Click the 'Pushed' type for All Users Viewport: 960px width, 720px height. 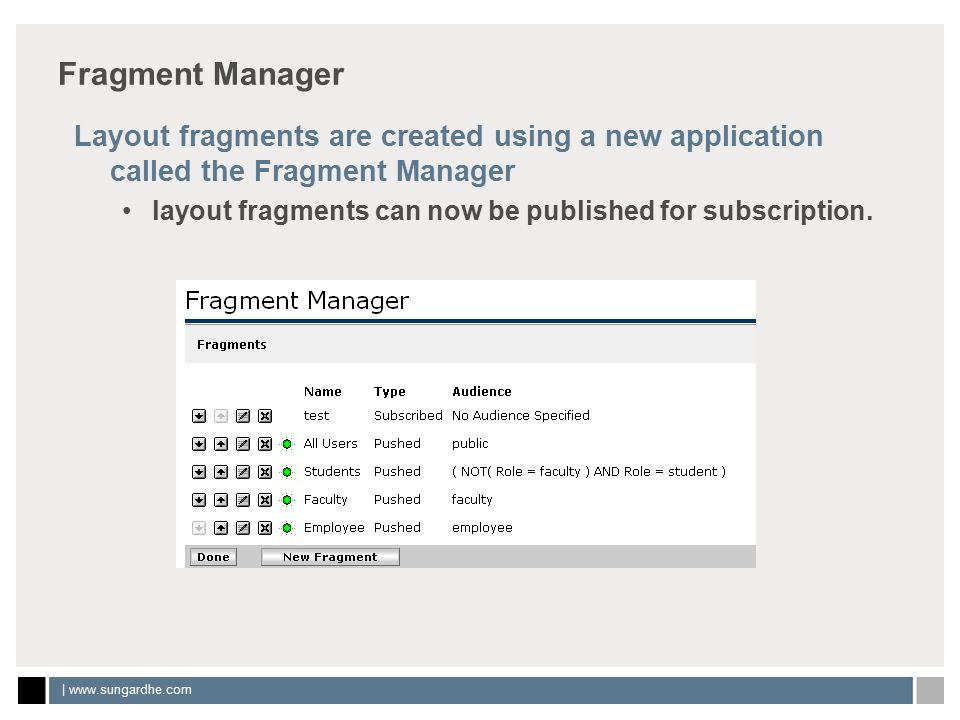[397, 443]
